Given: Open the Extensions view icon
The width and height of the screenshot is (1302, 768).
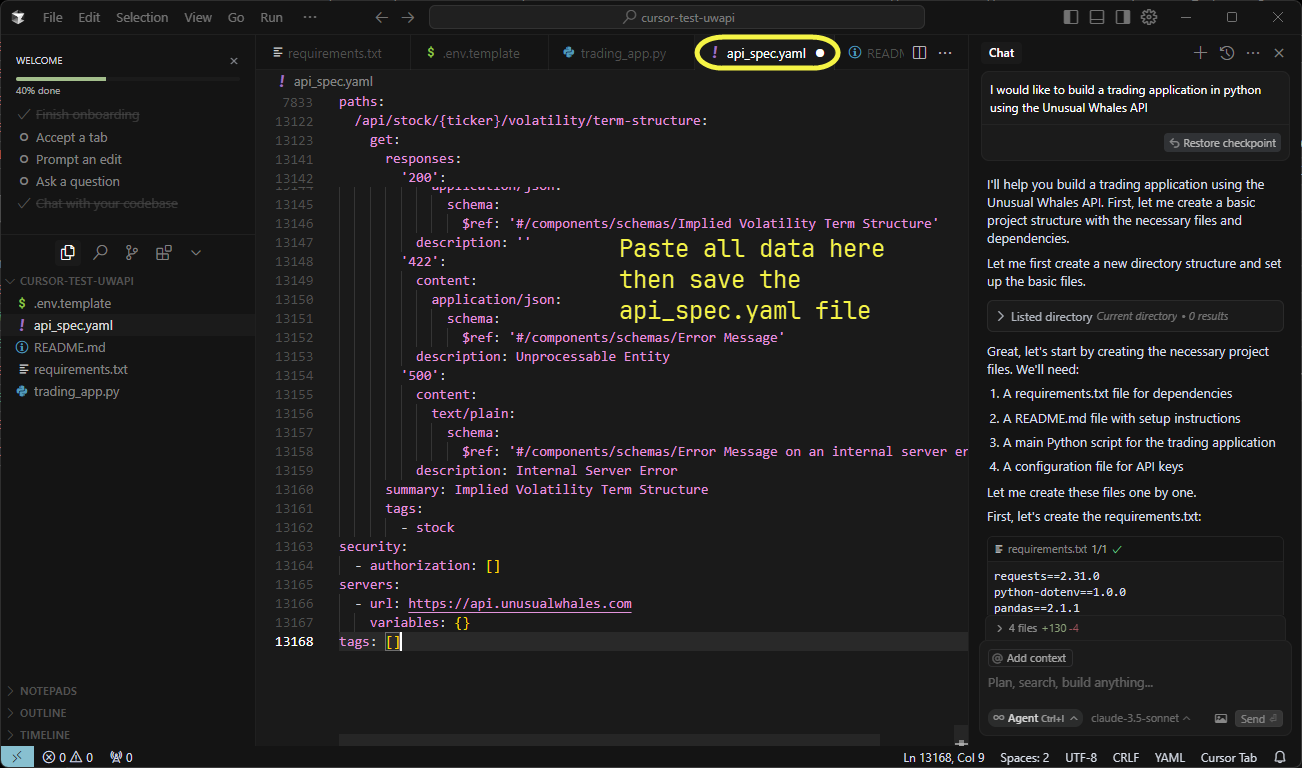Looking at the screenshot, I should pos(163,252).
